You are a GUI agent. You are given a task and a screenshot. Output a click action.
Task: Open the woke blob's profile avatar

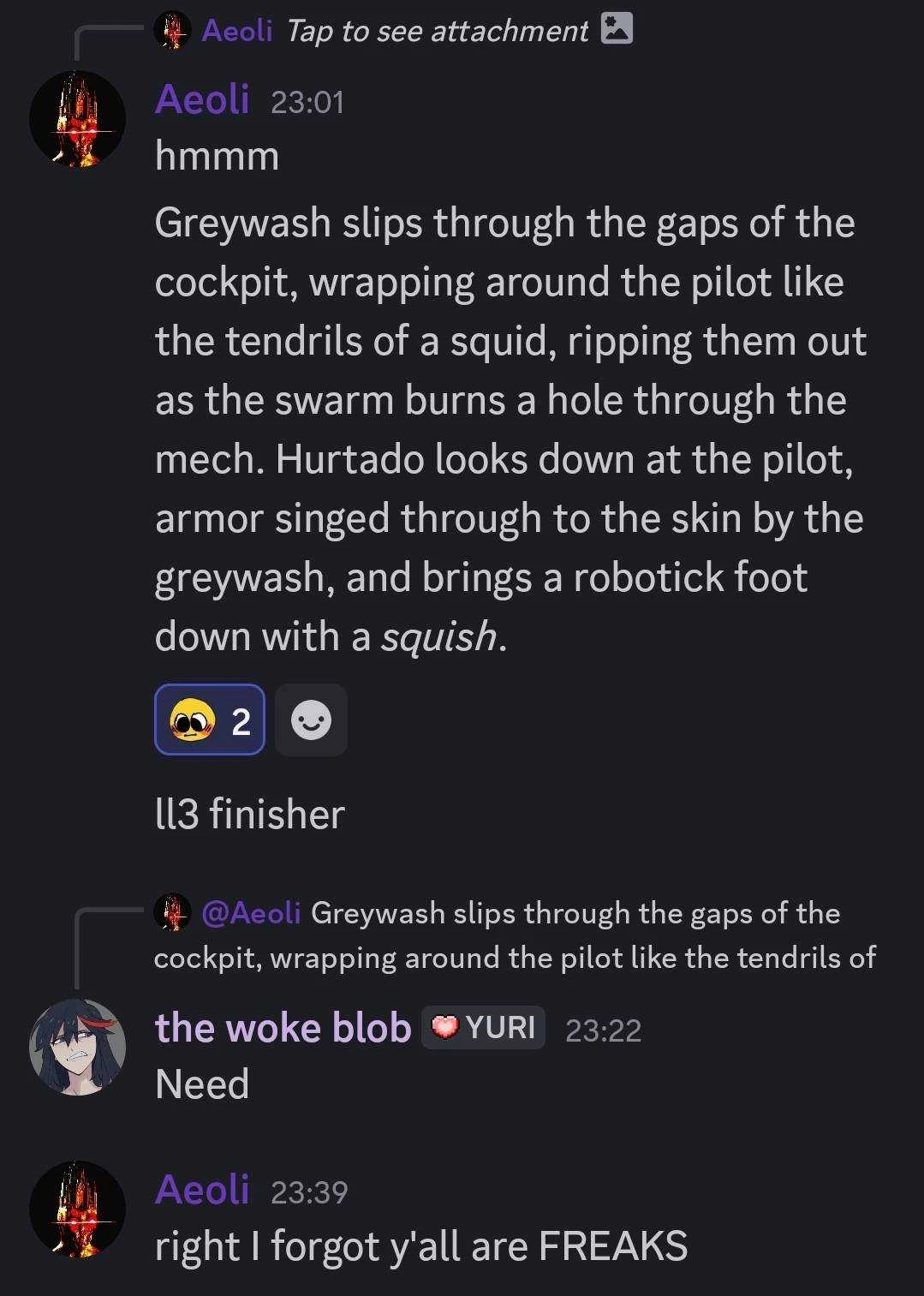78,1047
